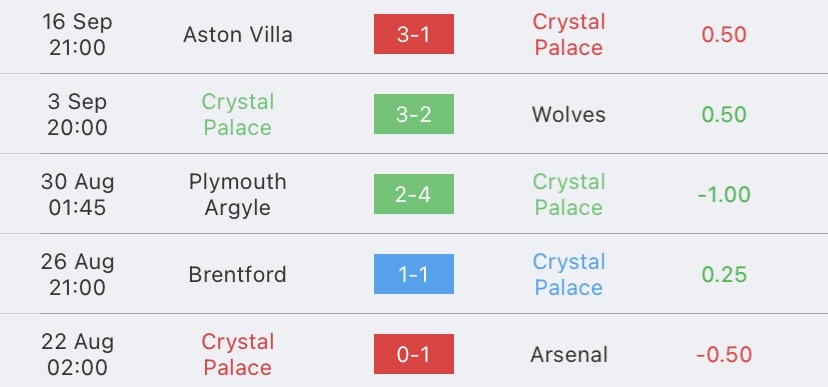
Task: Select the 0.25 handicap value
Action: [724, 275]
